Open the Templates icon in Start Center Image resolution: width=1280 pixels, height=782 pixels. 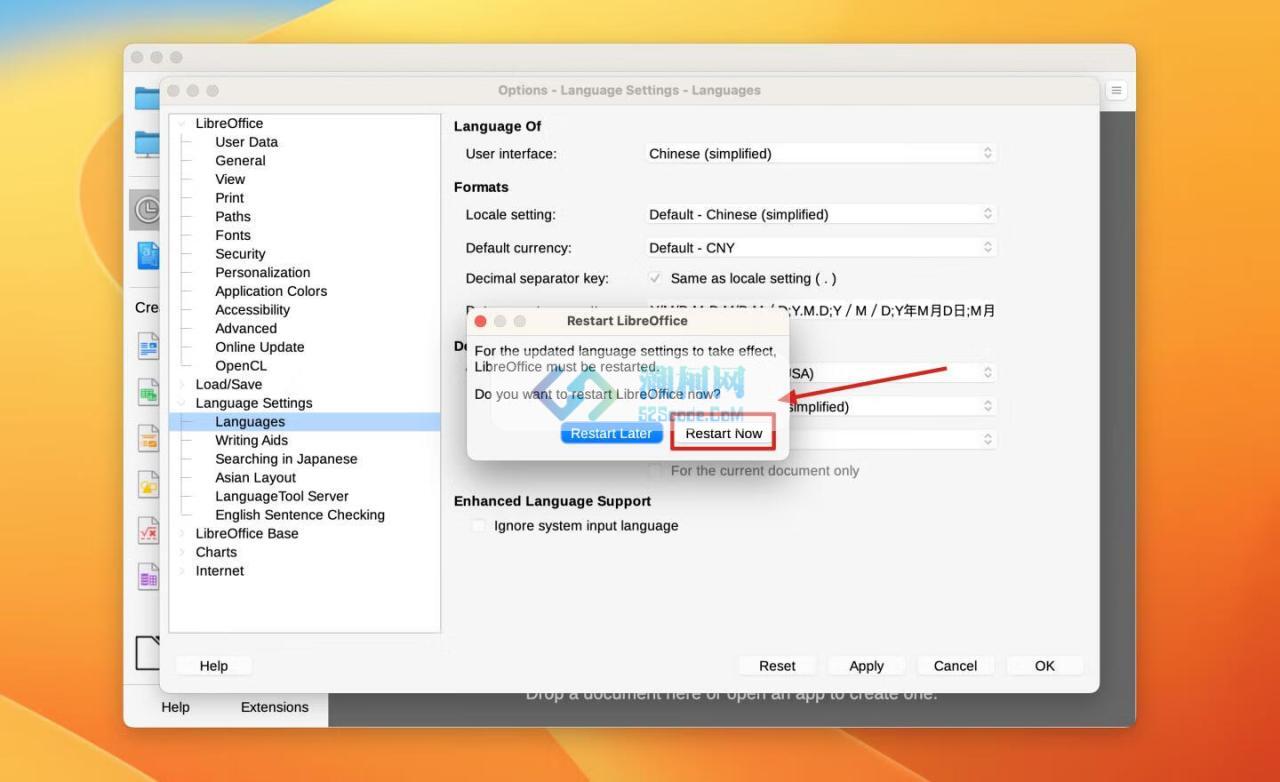click(147, 255)
